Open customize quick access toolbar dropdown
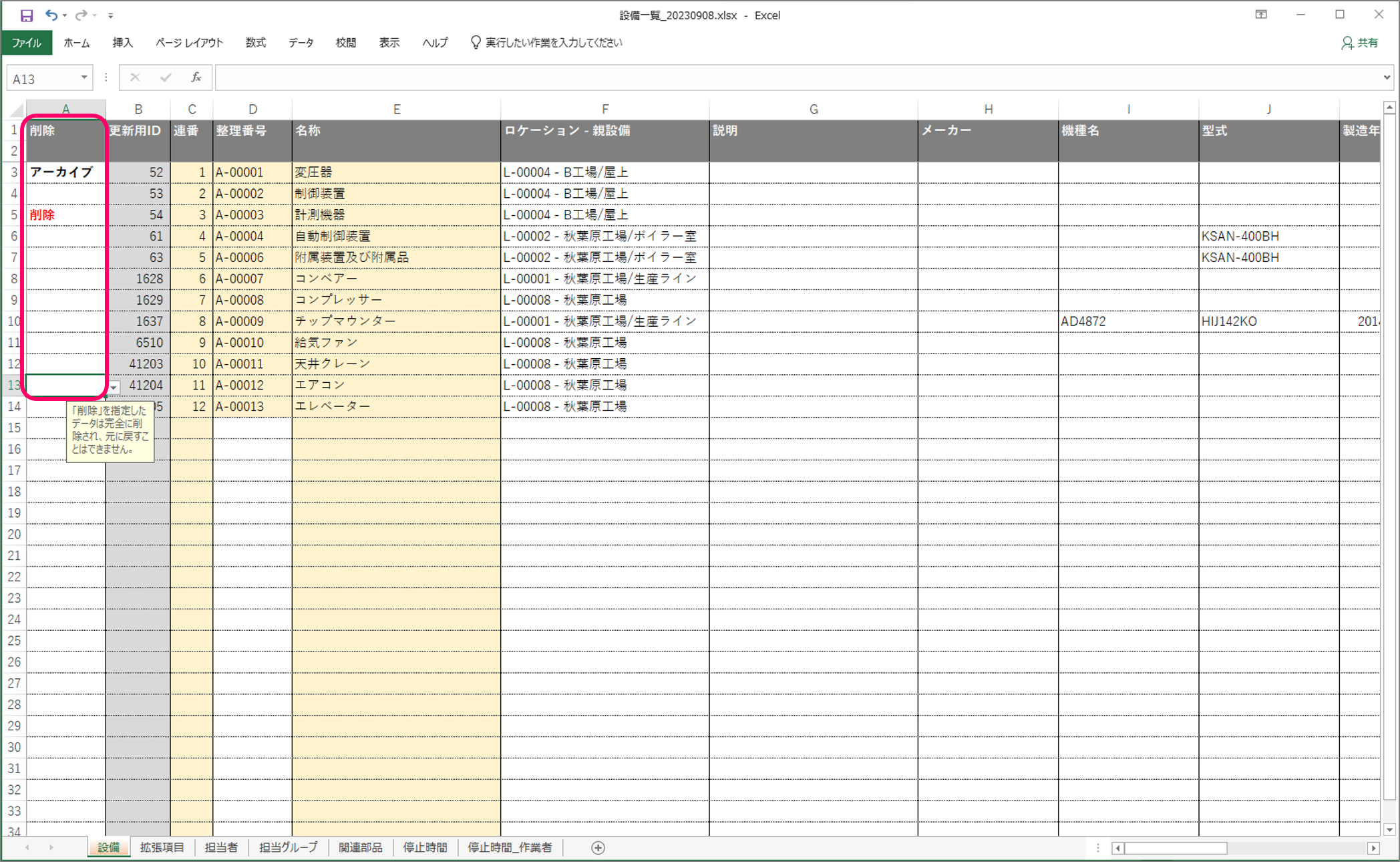1400x862 pixels. click(111, 15)
